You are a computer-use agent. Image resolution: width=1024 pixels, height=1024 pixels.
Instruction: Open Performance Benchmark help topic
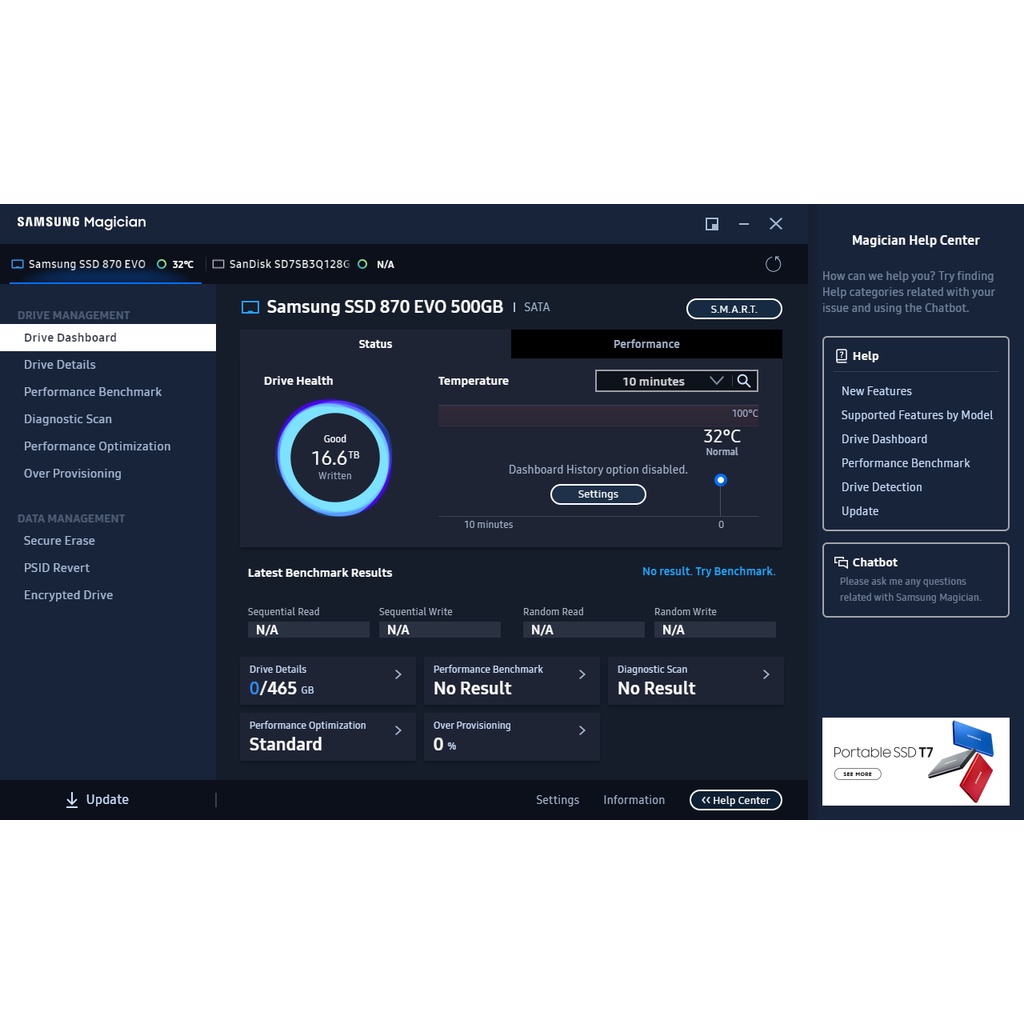(906, 463)
